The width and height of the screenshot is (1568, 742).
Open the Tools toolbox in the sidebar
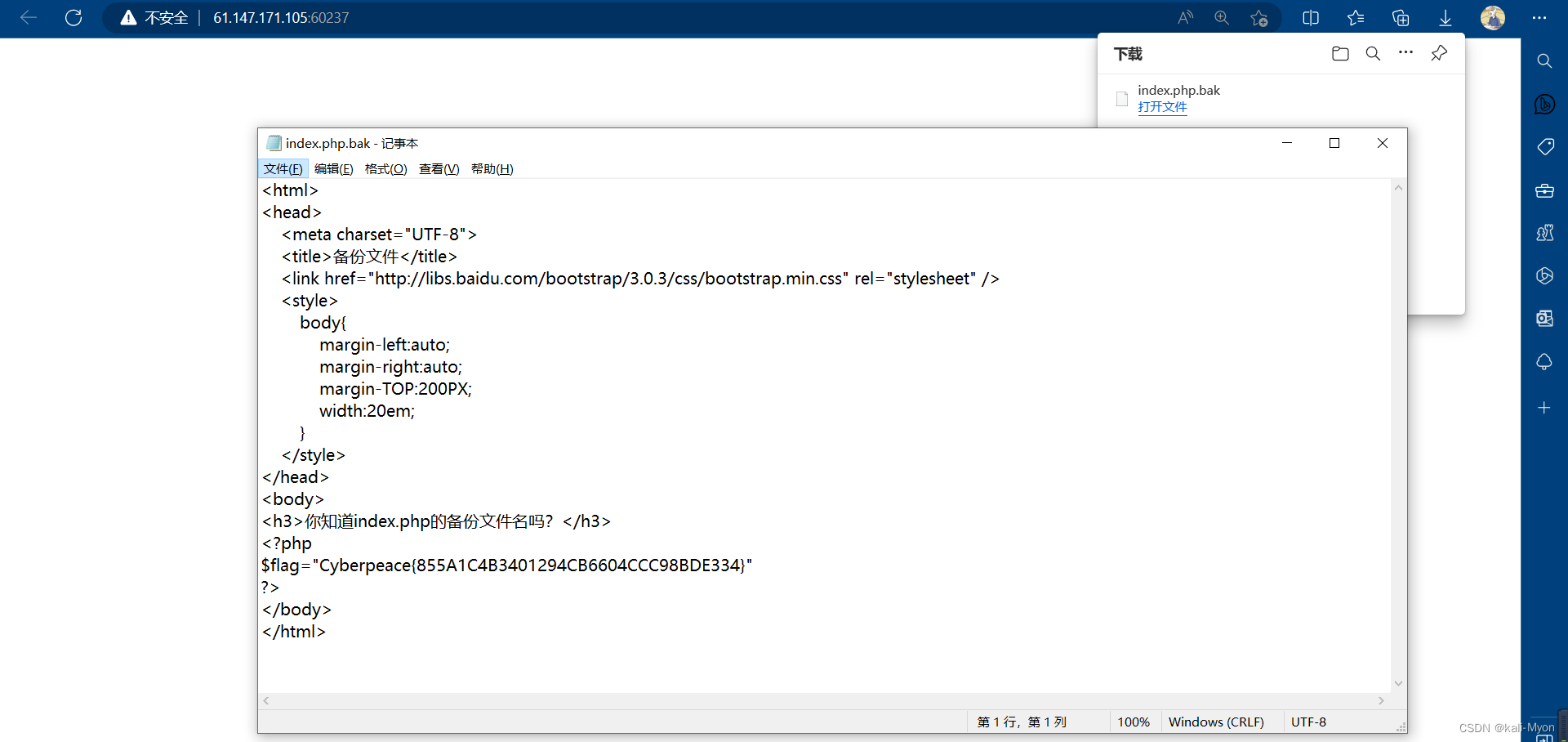tap(1544, 190)
